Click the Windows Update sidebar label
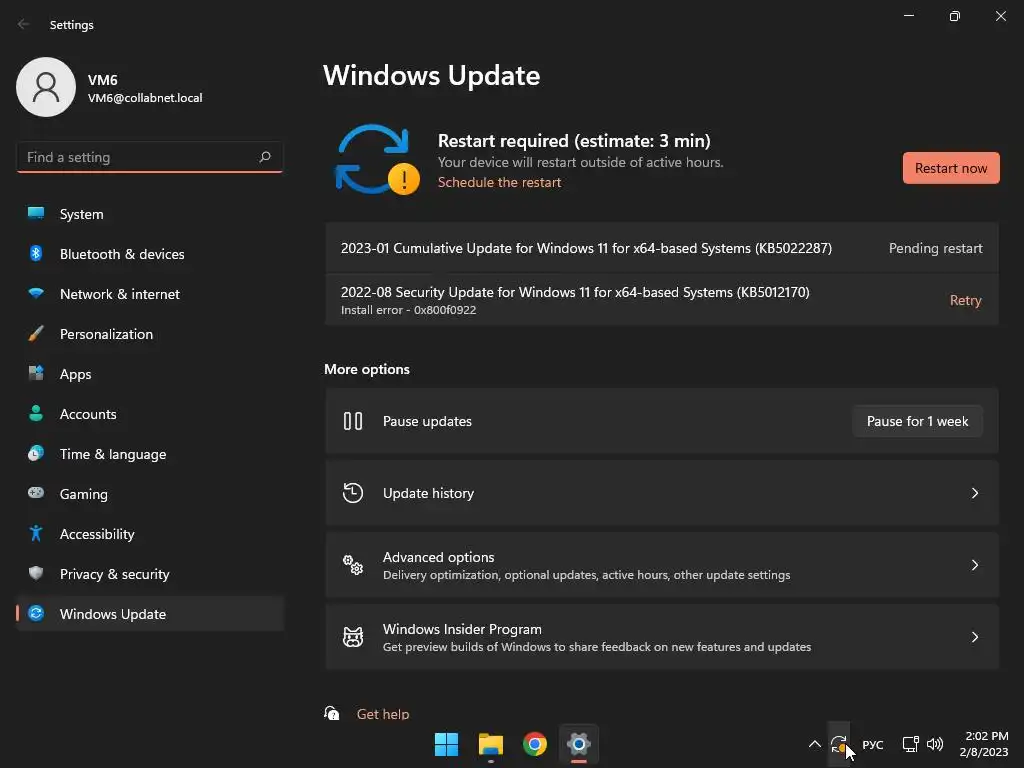Viewport: 1024px width, 768px height. [113, 614]
